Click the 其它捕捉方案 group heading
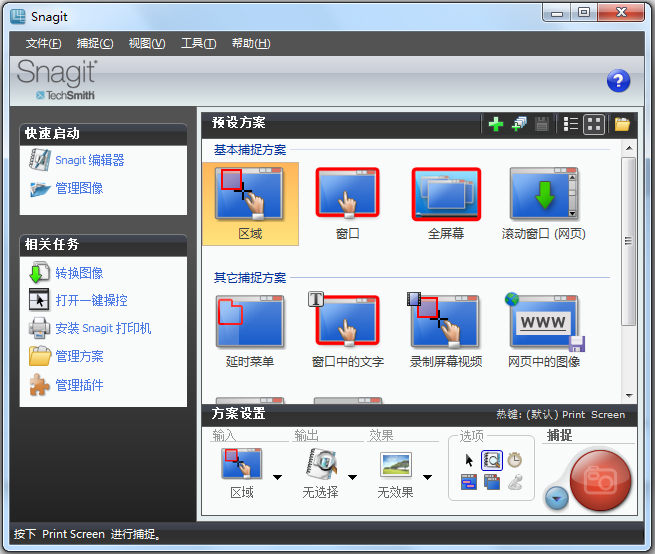Screen dimensions: 655x554 click(x=250, y=277)
